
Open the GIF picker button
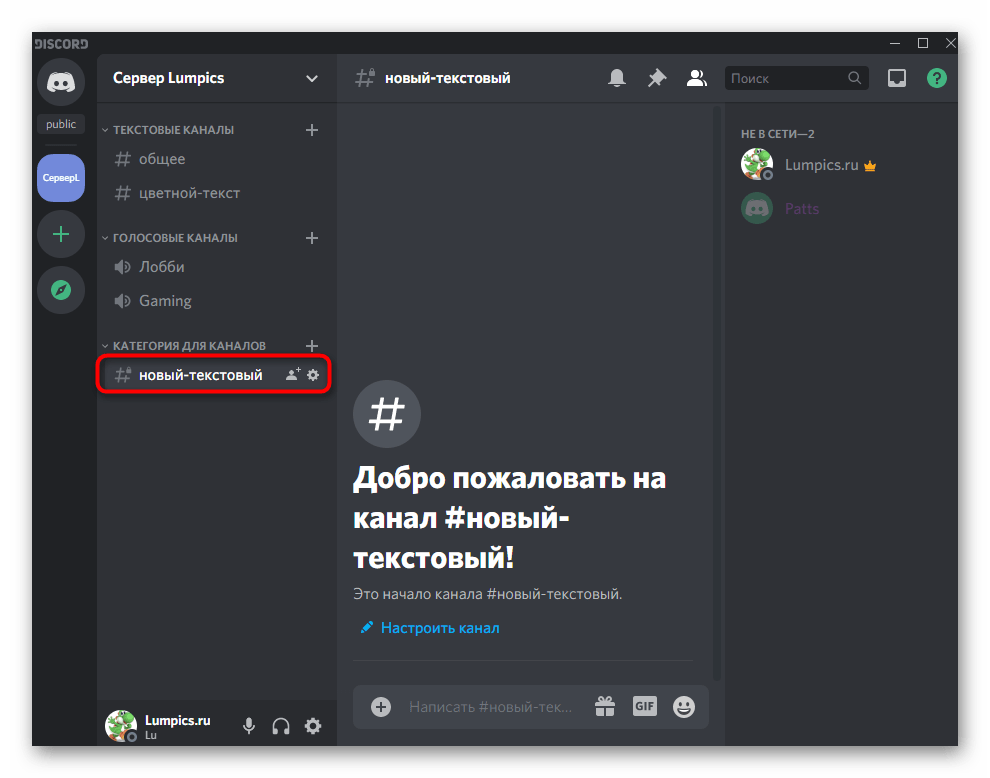(645, 706)
